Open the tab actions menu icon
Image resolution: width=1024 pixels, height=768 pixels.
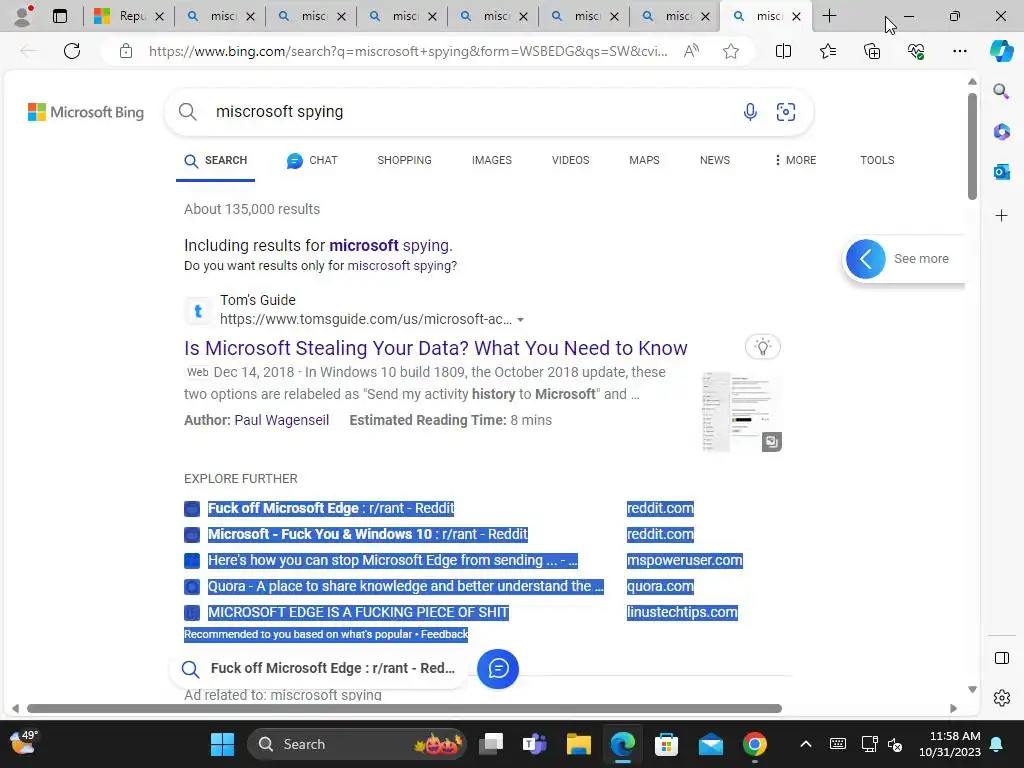pyautogui.click(x=60, y=16)
